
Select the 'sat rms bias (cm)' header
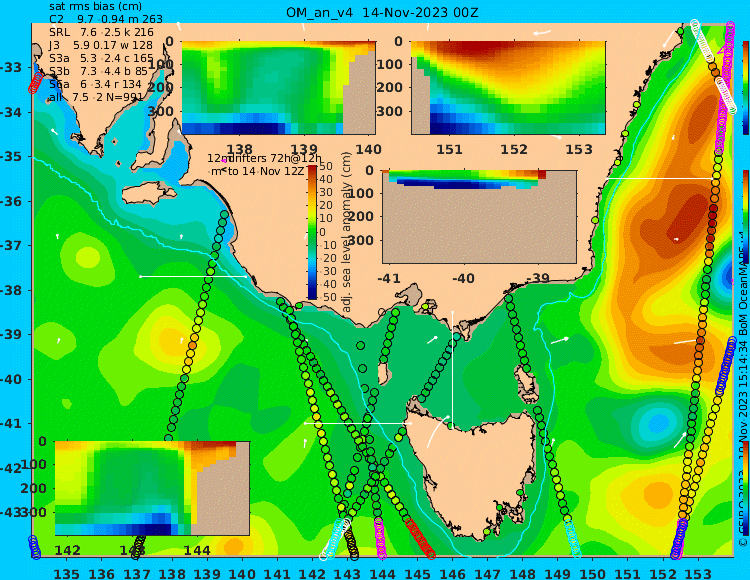(x=95, y=7)
